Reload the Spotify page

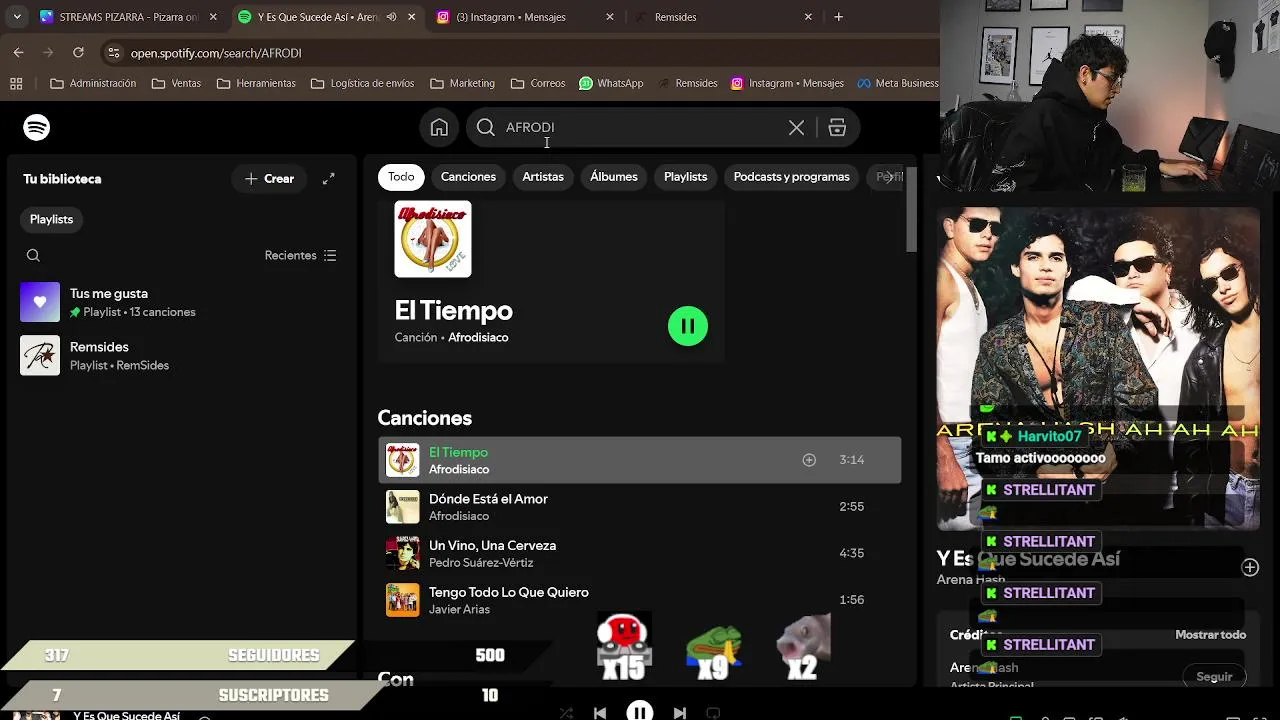[78, 52]
